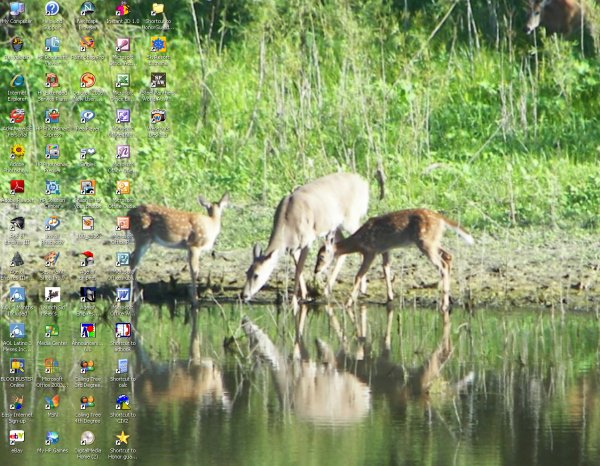Image resolution: width=600 pixels, height=466 pixels.
Task: Open the Easy Internet Sign-up shortcut
Action: click(x=17, y=402)
